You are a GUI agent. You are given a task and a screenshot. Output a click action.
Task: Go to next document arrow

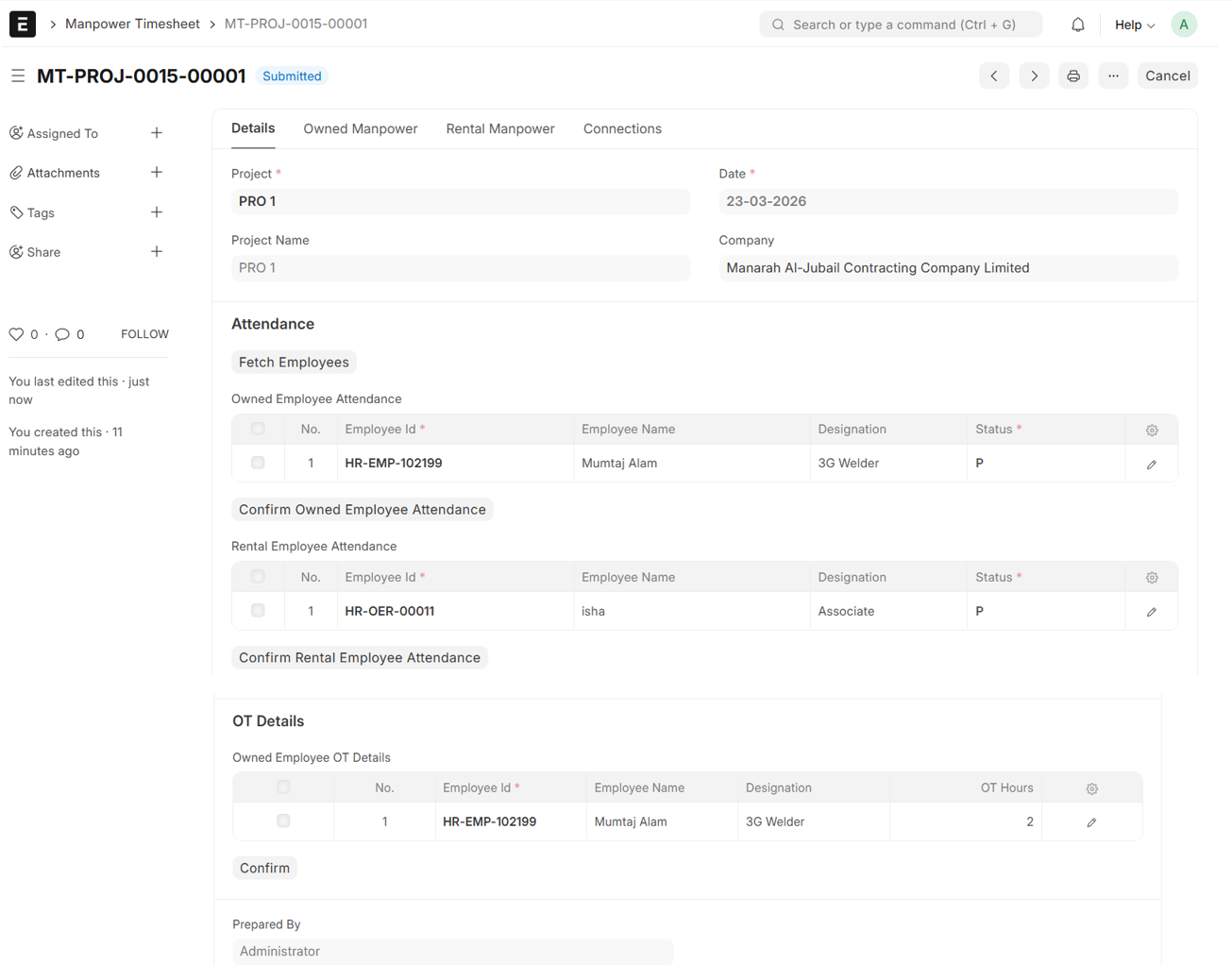click(x=1034, y=76)
